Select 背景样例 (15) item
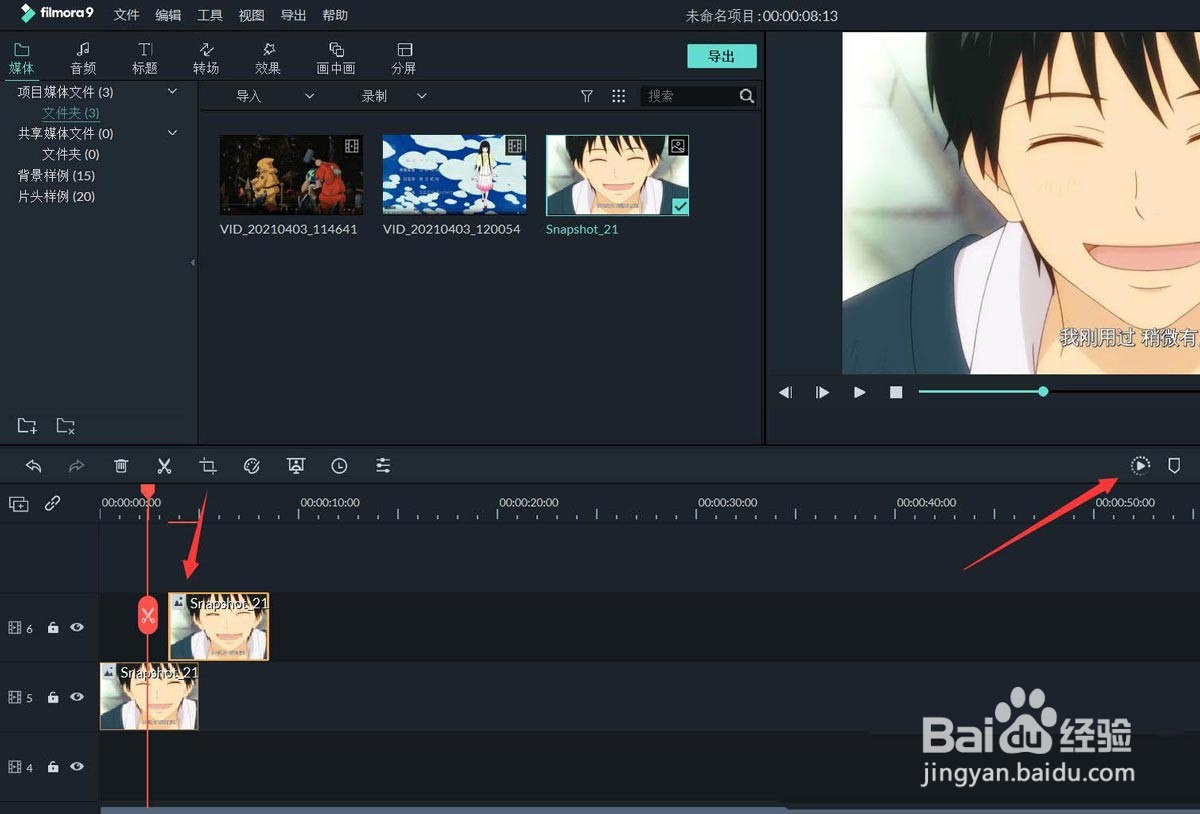This screenshot has width=1200, height=814. [x=56, y=175]
